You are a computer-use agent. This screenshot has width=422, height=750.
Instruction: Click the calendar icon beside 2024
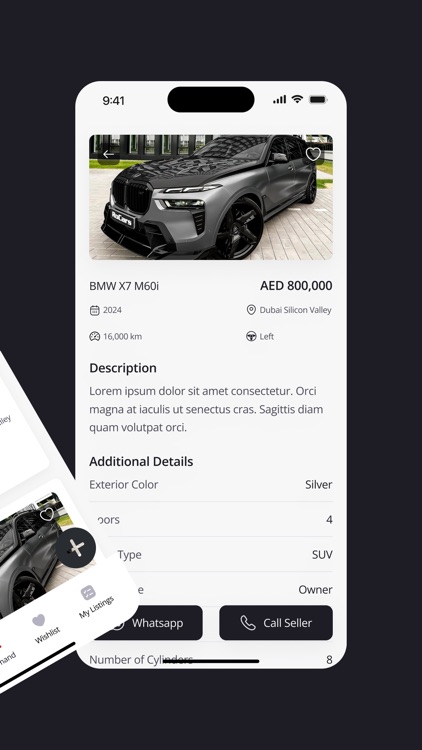point(95,310)
